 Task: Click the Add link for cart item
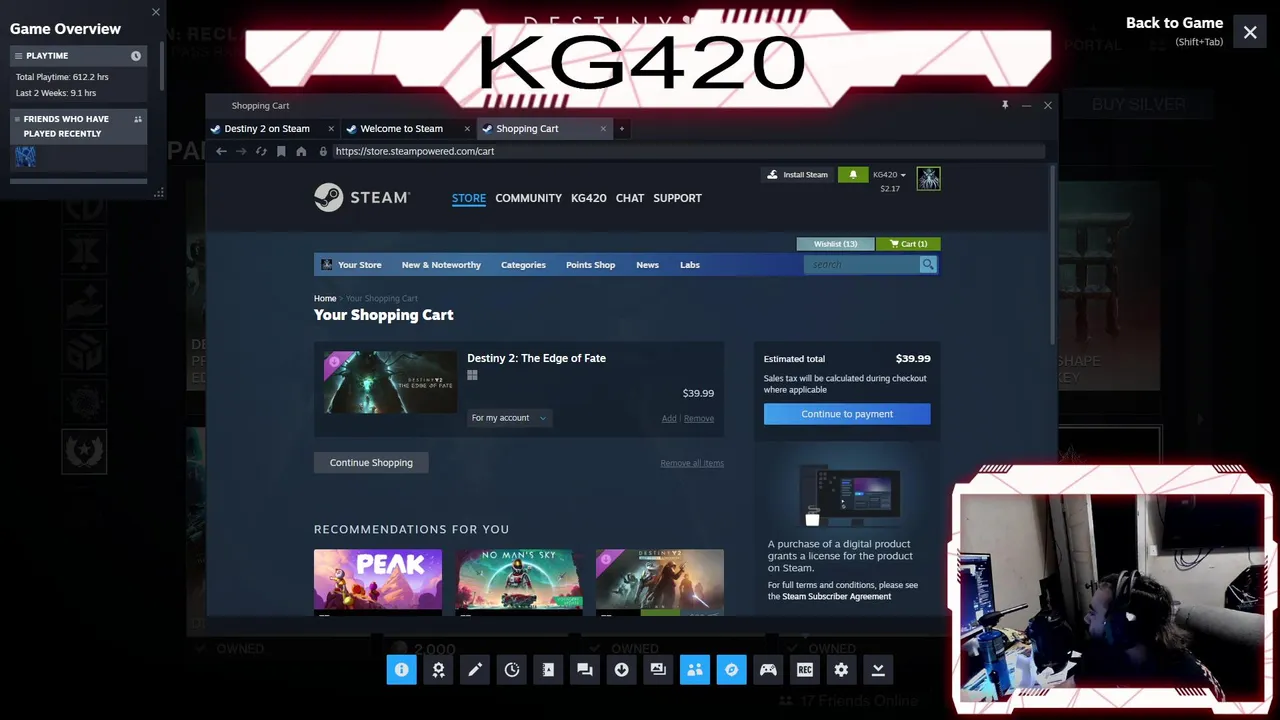tap(669, 418)
